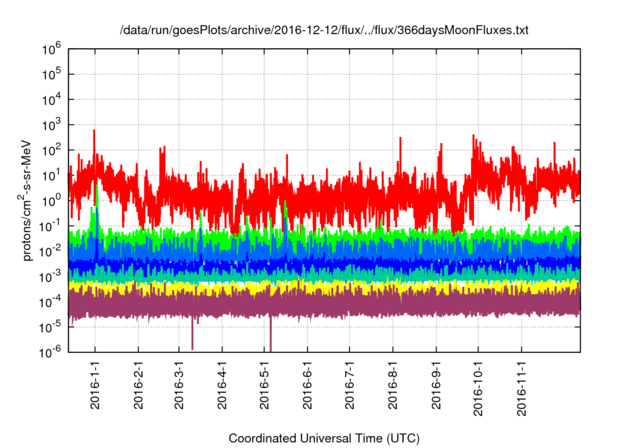Viewport: 640px width, 448px height.
Task: Click the y-axis tick label 10^0
Action: point(52,200)
